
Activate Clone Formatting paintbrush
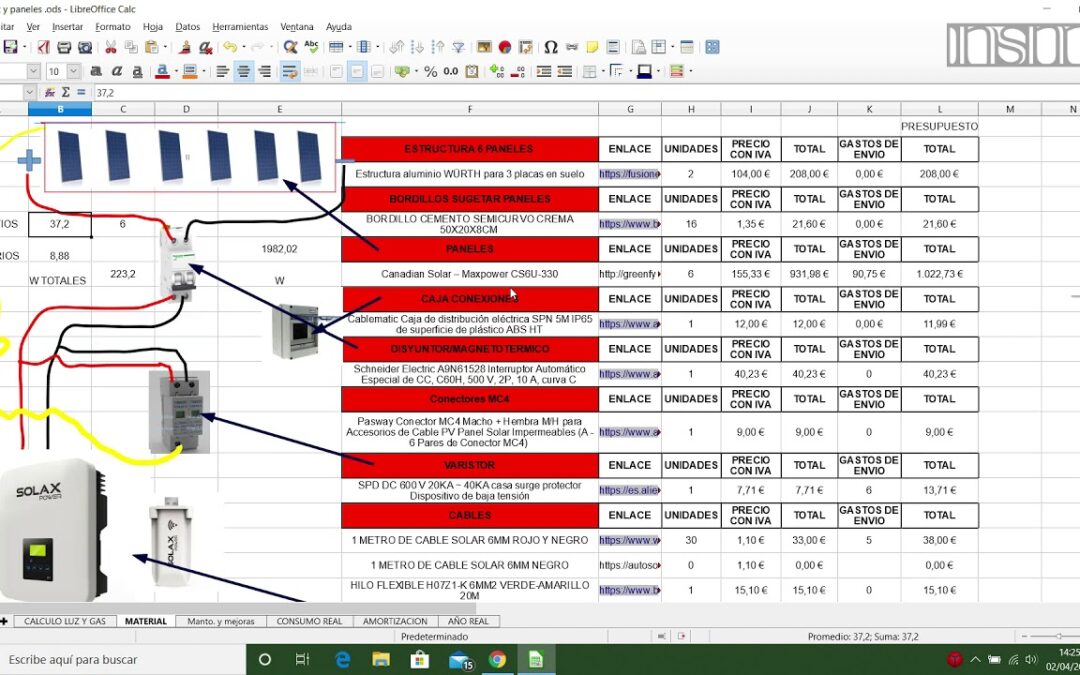point(185,47)
